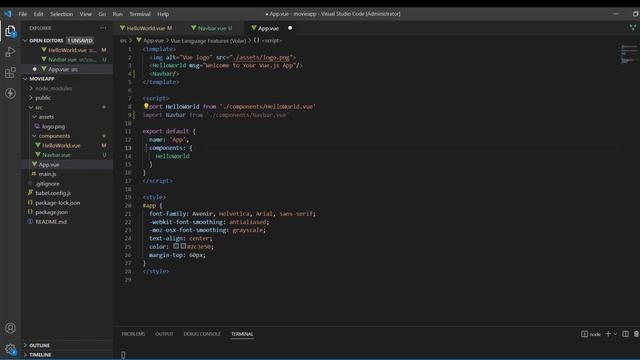
Task: Close App.vue tab unsaved dot
Action: click(x=290, y=28)
